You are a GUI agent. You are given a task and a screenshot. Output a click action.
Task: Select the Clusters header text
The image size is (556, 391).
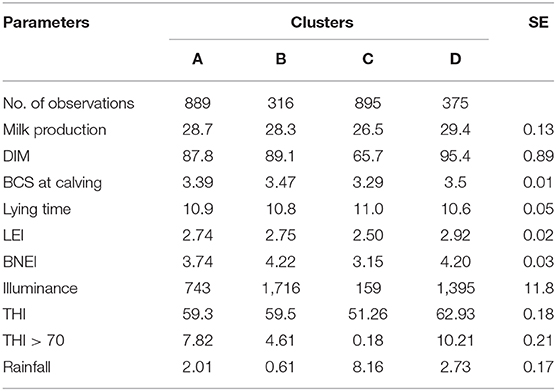(322, 23)
